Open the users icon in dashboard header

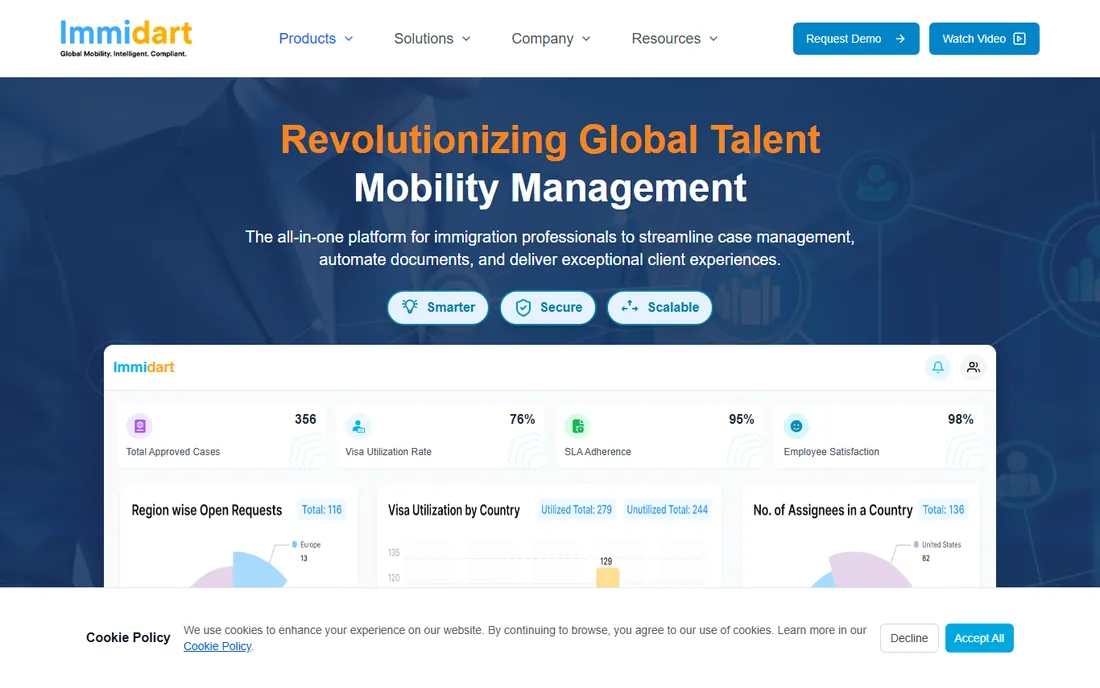tap(973, 367)
